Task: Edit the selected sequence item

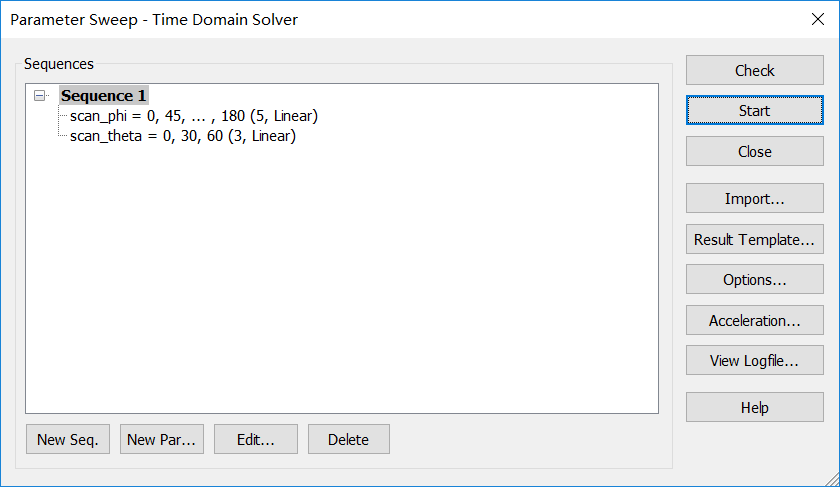Action: (256, 439)
